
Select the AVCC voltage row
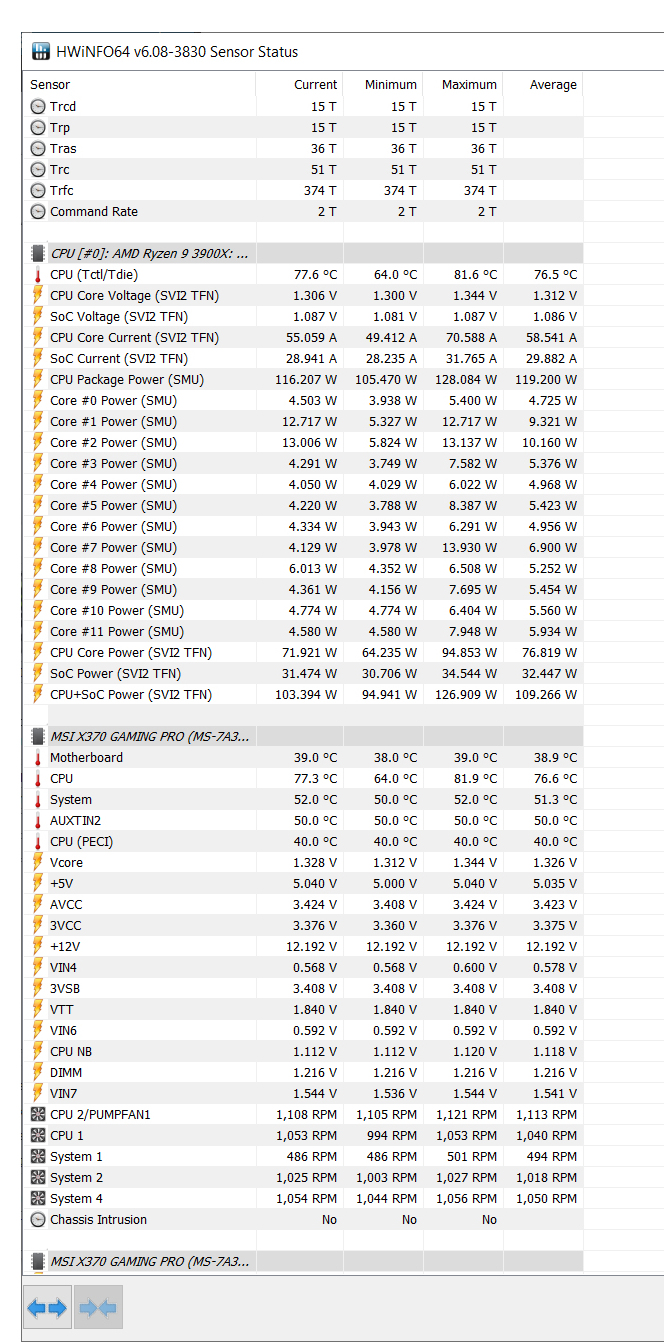[303, 904]
